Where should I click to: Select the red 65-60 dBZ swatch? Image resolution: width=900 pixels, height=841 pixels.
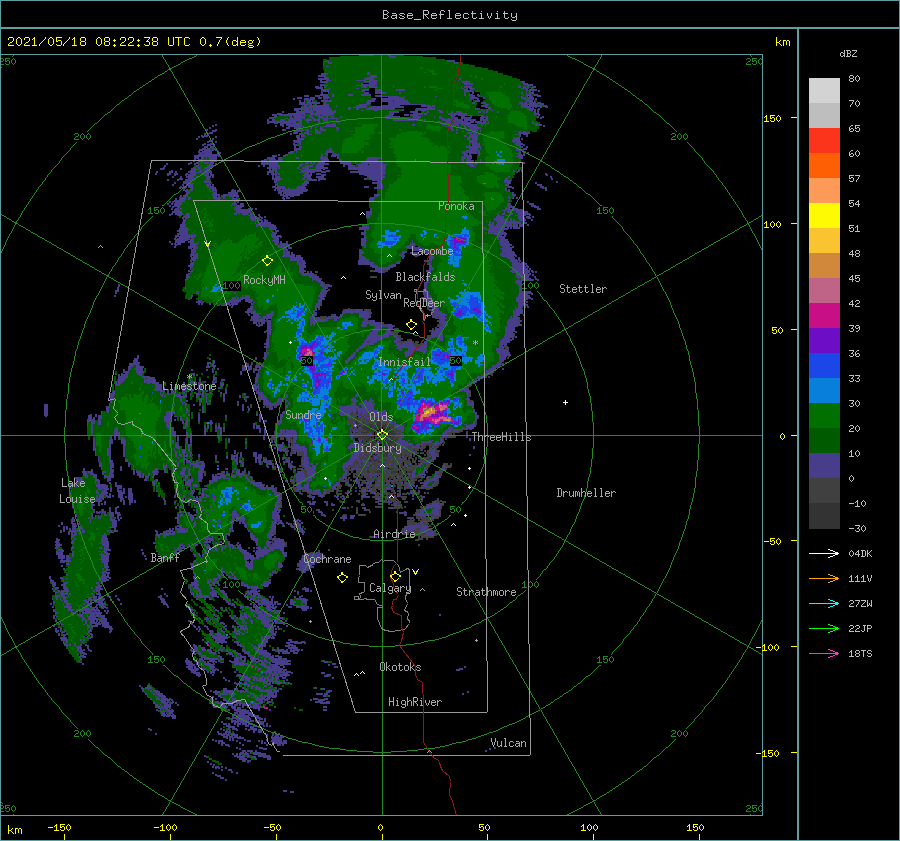coord(824,140)
